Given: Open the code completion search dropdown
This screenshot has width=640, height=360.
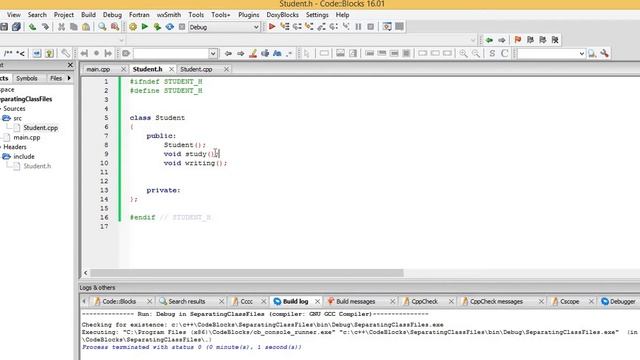Looking at the screenshot, I should 213,53.
